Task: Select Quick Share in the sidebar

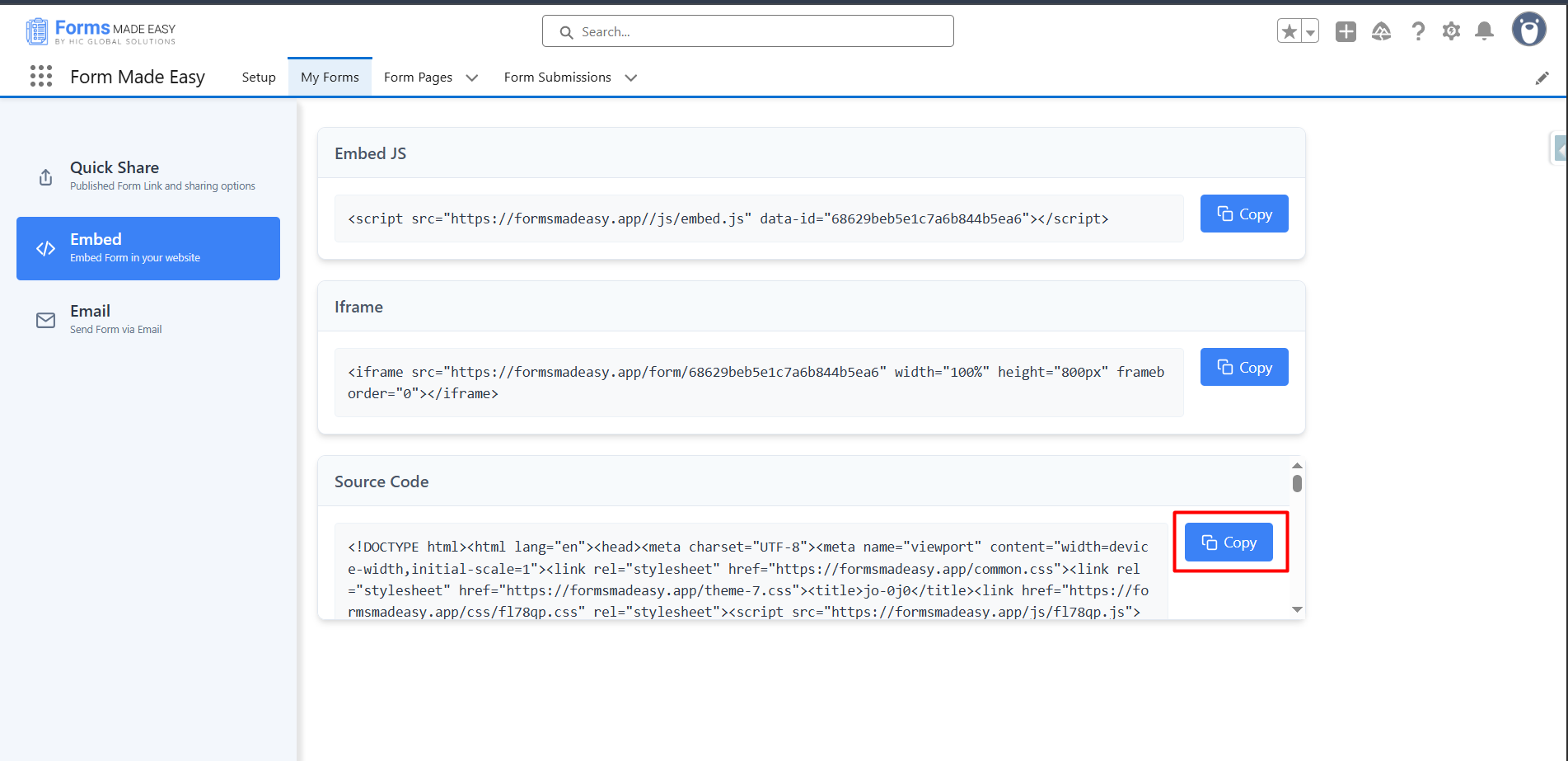Action: (148, 176)
